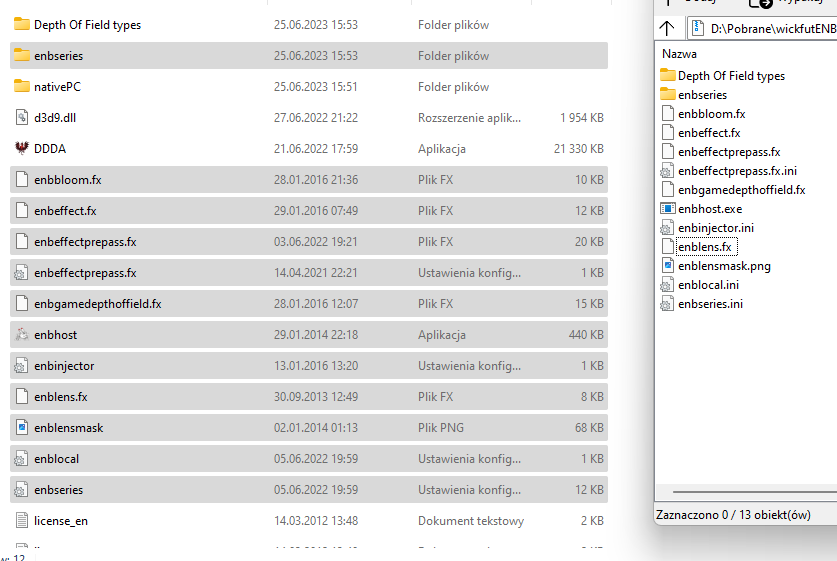Click the d3d9.dll file icon
The height and width of the screenshot is (561, 837).
click(21, 117)
